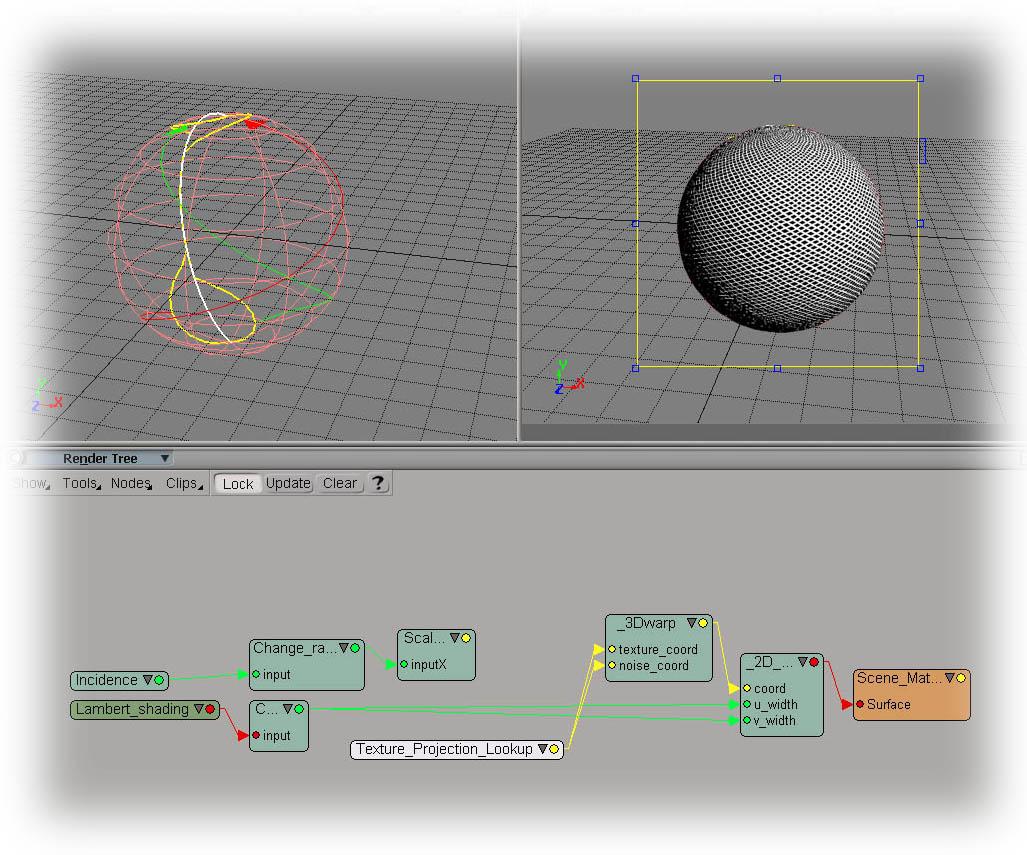Image resolution: width=1027 pixels, height=855 pixels.
Task: Click the coord input port on the _2D node
Action: click(x=745, y=687)
